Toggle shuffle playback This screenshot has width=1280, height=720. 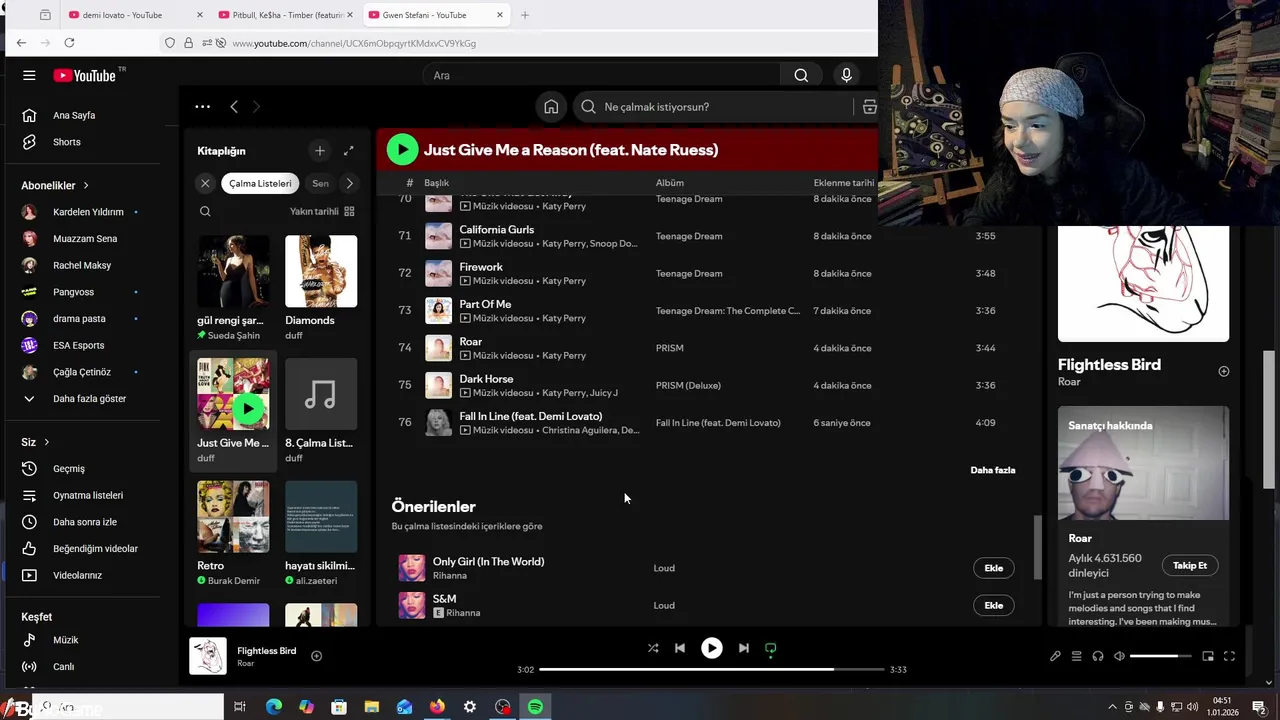653,648
